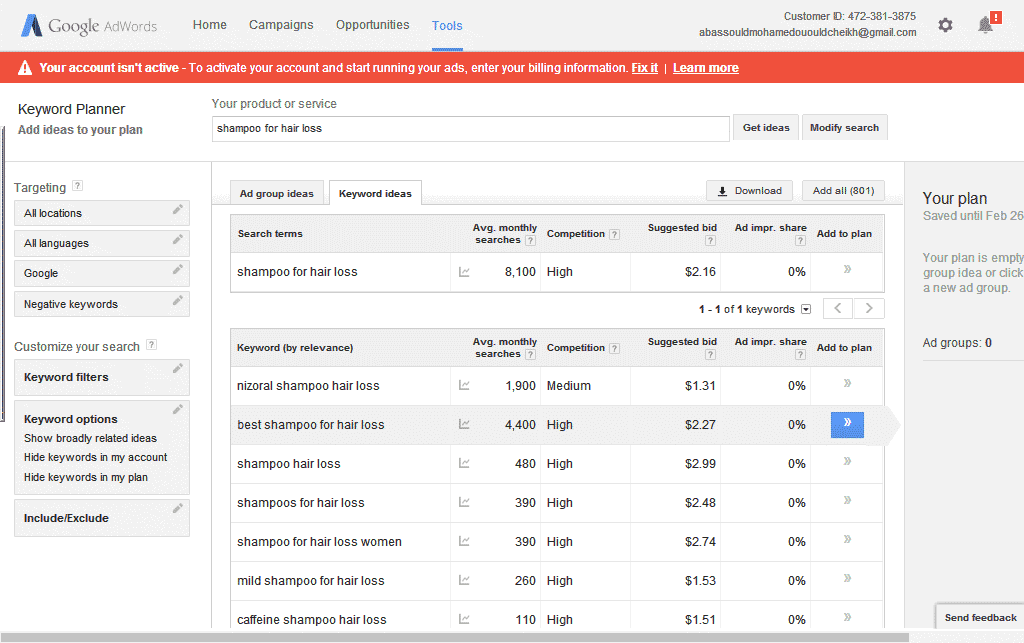Image resolution: width=1024 pixels, height=643 pixels.
Task: Click the Show broadly related ideas option
Action: coord(90,438)
